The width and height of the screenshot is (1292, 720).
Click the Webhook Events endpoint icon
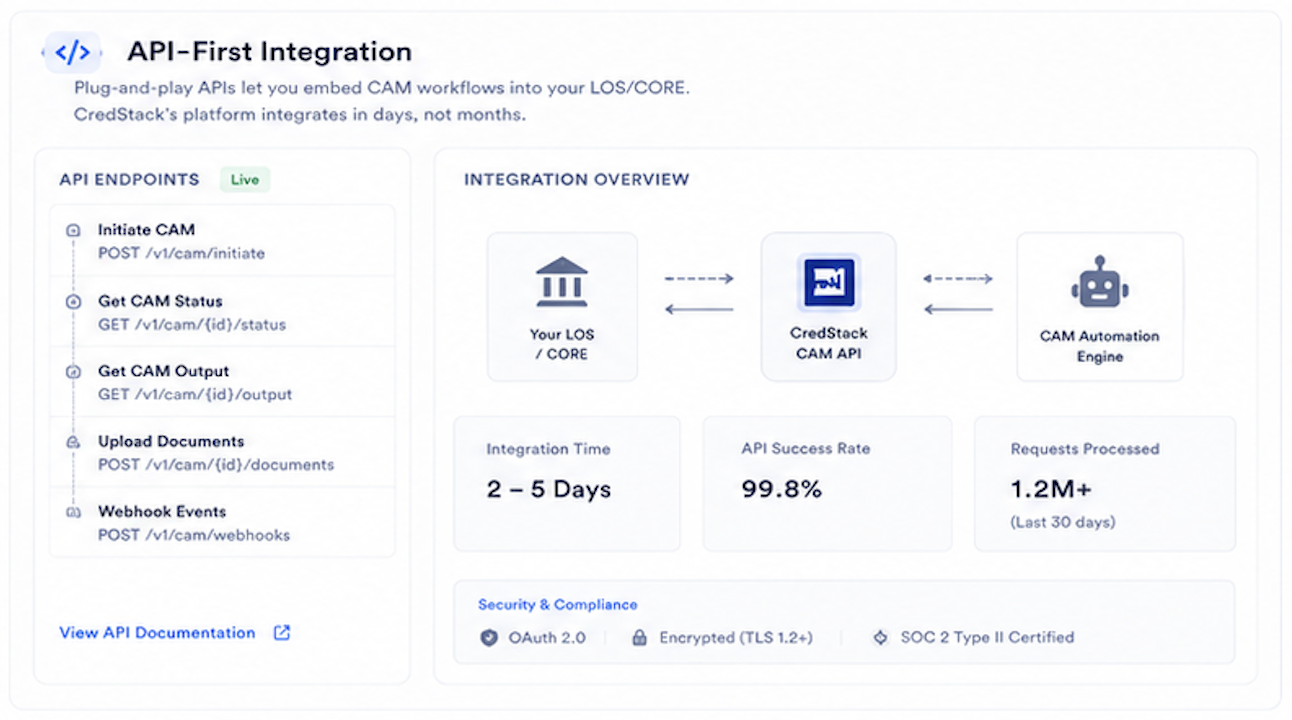73,512
